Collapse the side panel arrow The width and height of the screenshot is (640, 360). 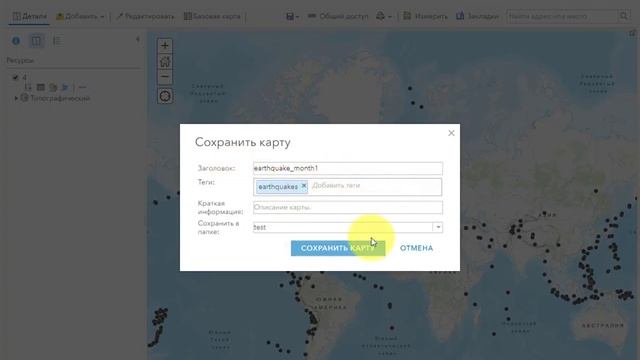(138, 40)
